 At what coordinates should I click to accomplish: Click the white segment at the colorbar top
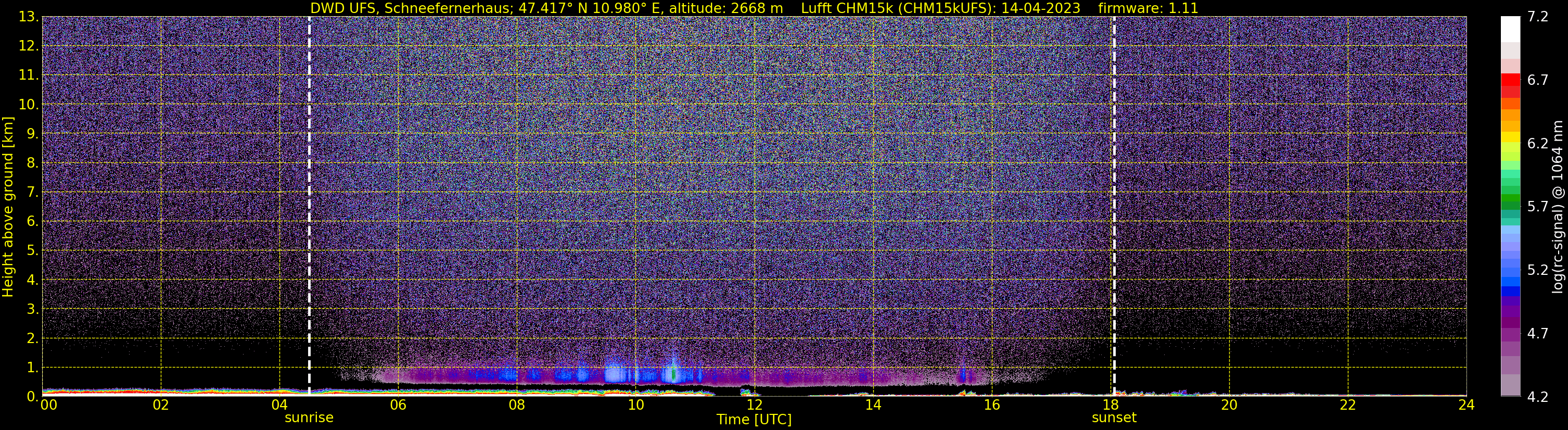point(1510,29)
